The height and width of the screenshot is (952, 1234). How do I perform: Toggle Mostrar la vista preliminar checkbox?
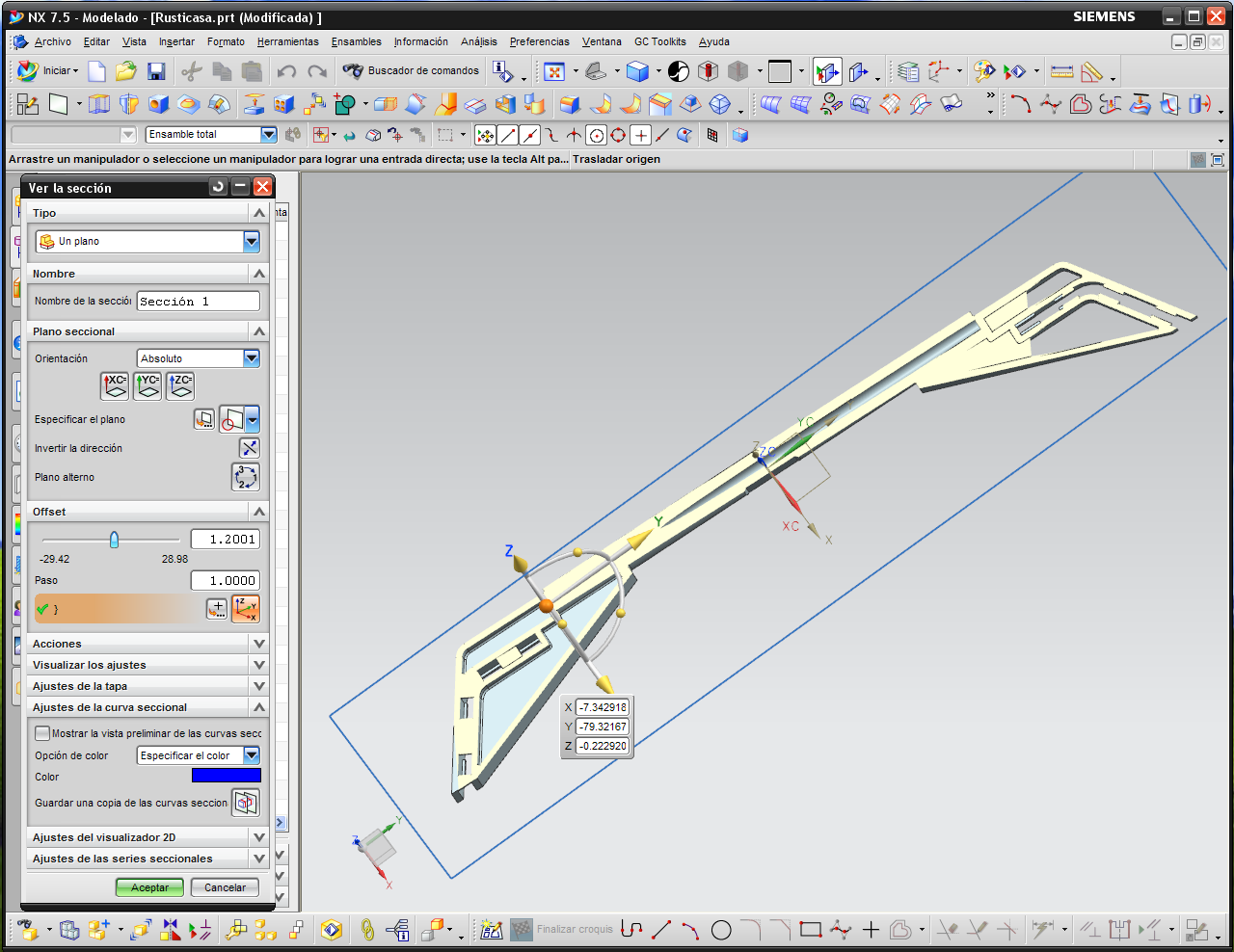(42, 733)
